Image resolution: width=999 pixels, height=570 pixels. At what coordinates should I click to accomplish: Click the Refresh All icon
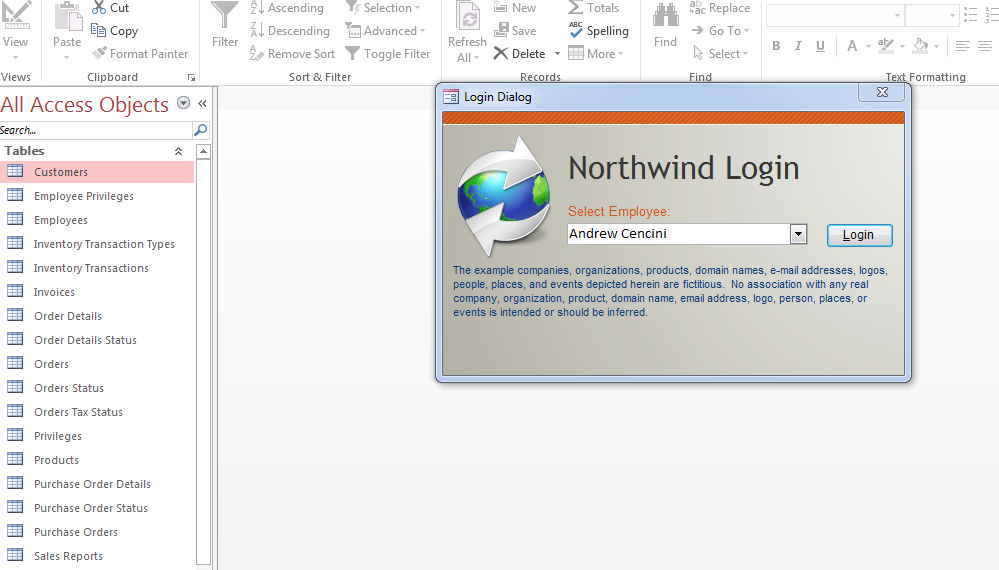click(x=467, y=17)
